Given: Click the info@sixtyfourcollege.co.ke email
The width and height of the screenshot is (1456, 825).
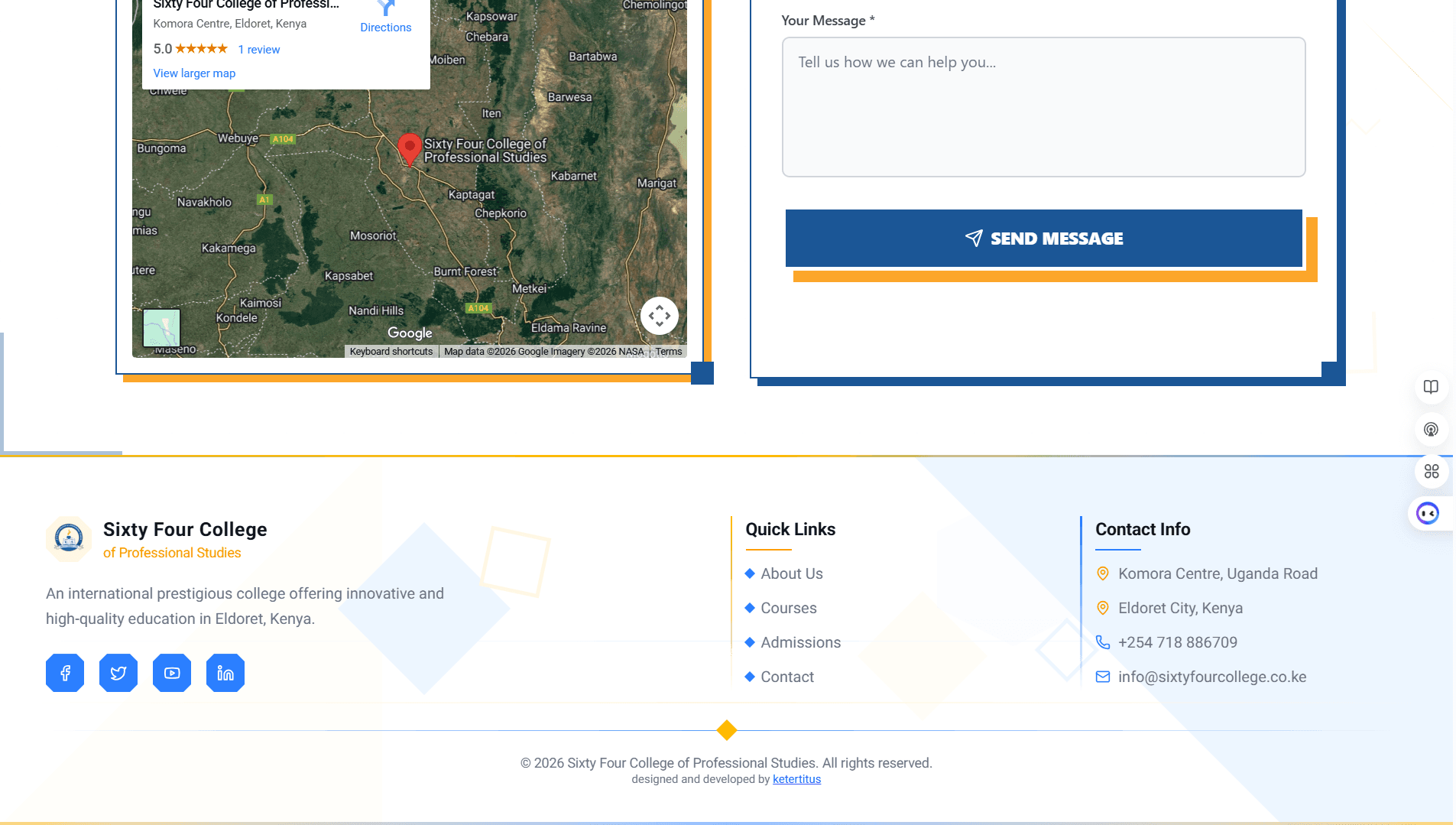Looking at the screenshot, I should pos(1211,677).
